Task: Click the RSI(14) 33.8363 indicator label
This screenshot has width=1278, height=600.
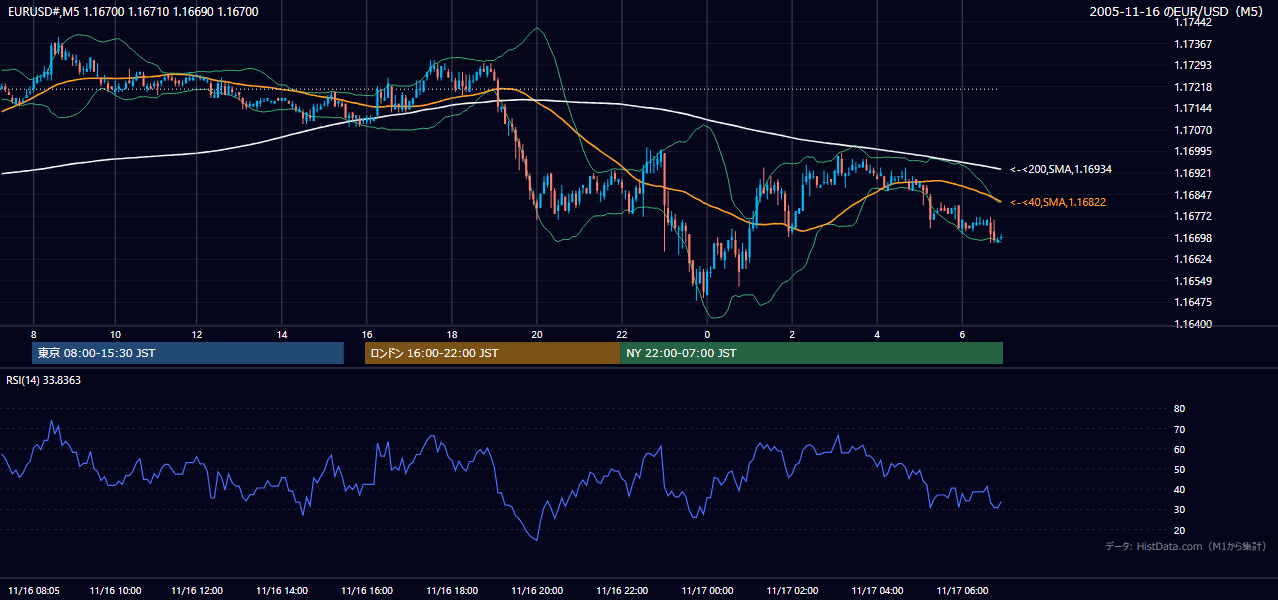Action: [x=44, y=380]
